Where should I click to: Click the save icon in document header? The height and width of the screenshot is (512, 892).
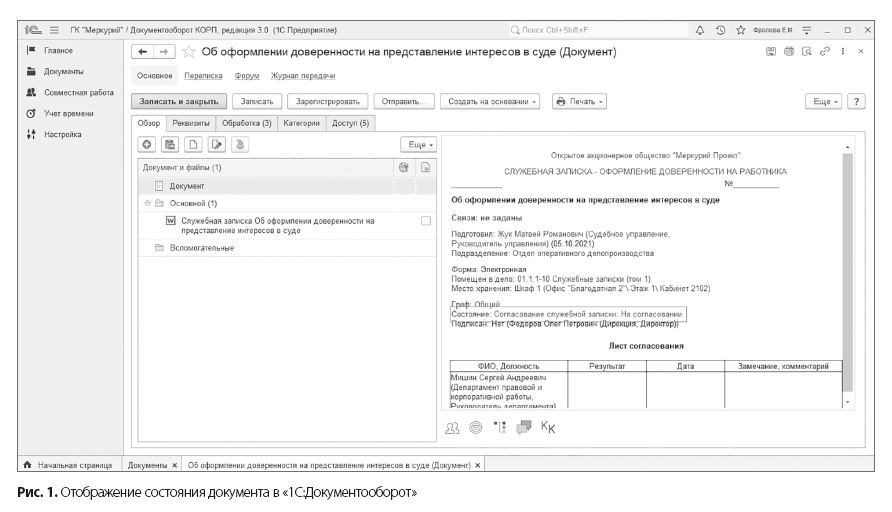pyautogui.click(x=770, y=52)
